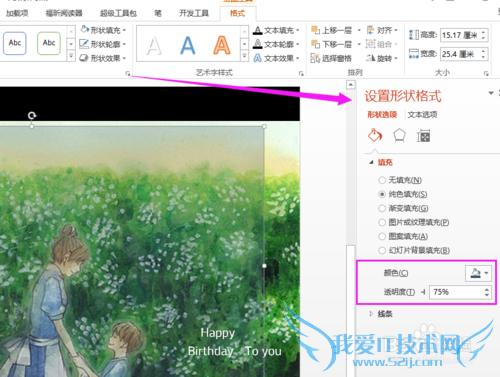Decrease the shape width with down spinner
Image resolution: width=500 pixels, height=377 pixels.
click(x=484, y=57)
